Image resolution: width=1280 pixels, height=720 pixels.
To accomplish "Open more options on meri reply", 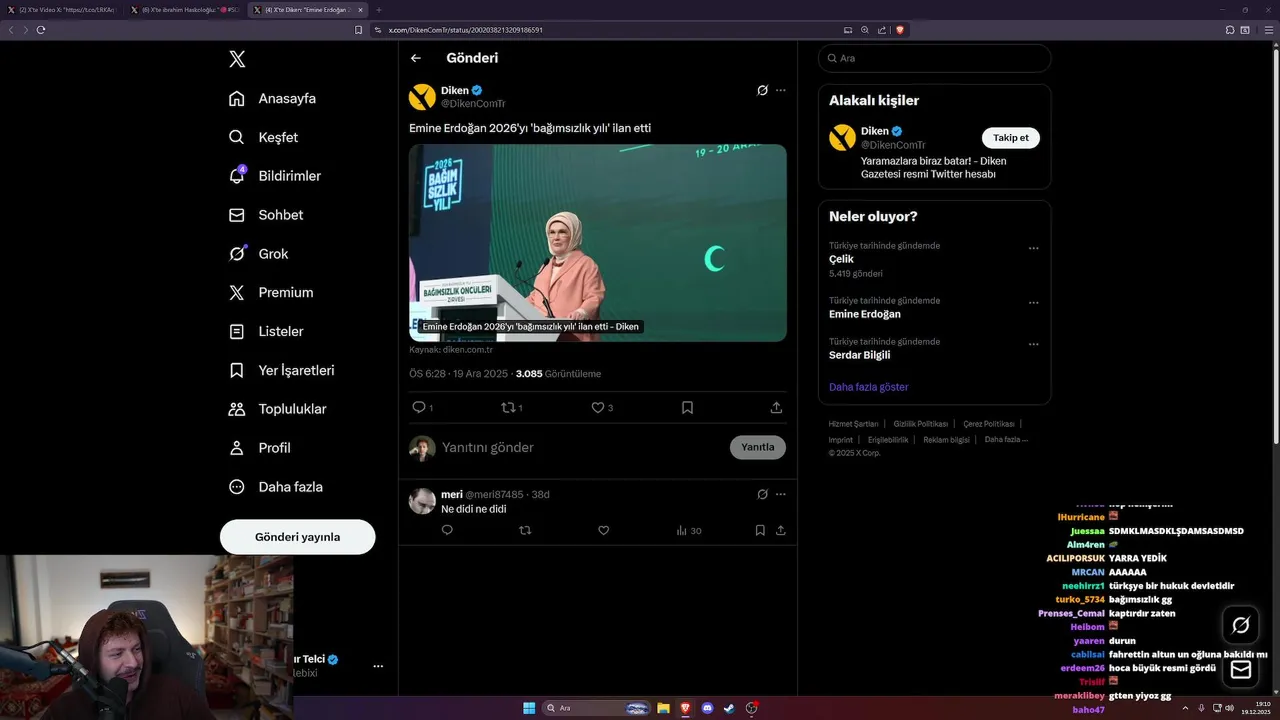I will [781, 494].
